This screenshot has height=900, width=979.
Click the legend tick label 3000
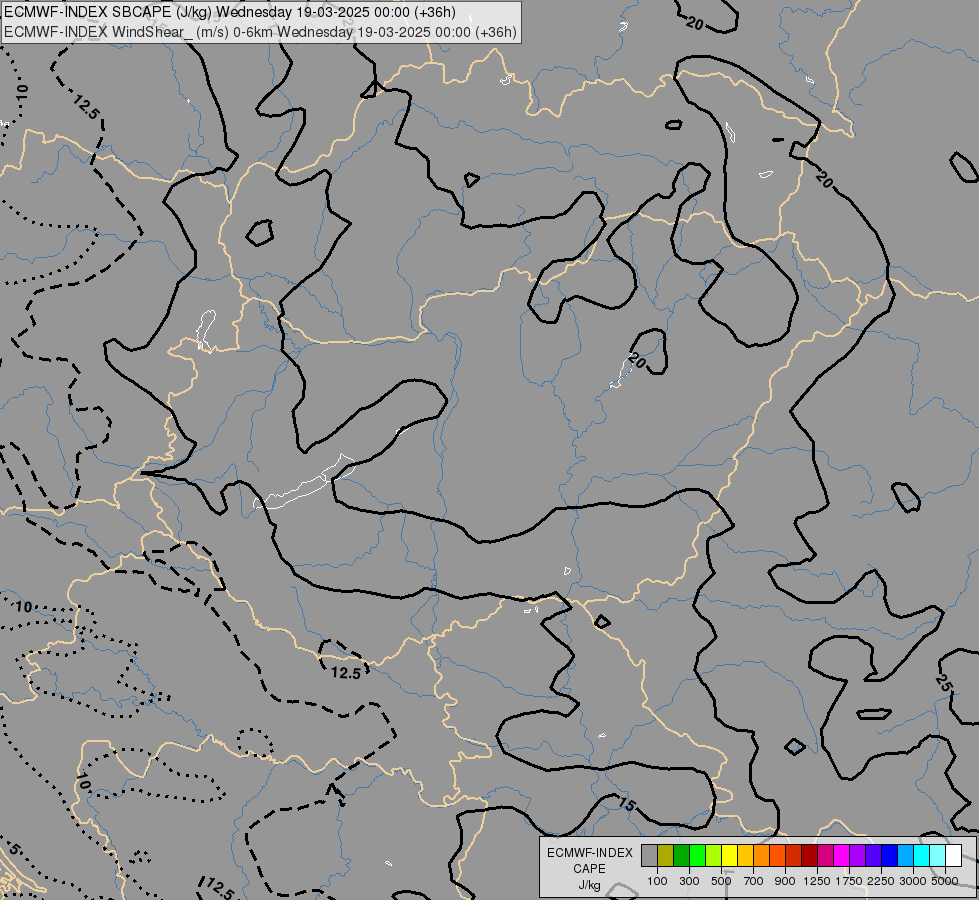[x=913, y=881]
